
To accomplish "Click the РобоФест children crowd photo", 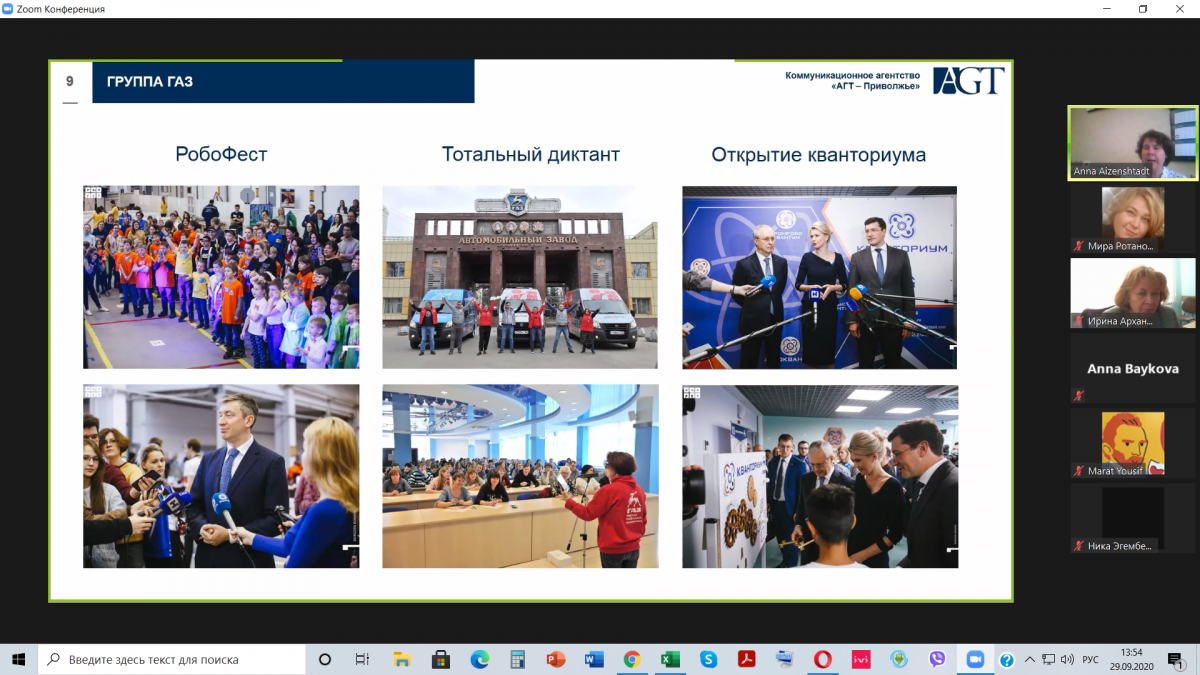I will (221, 277).
